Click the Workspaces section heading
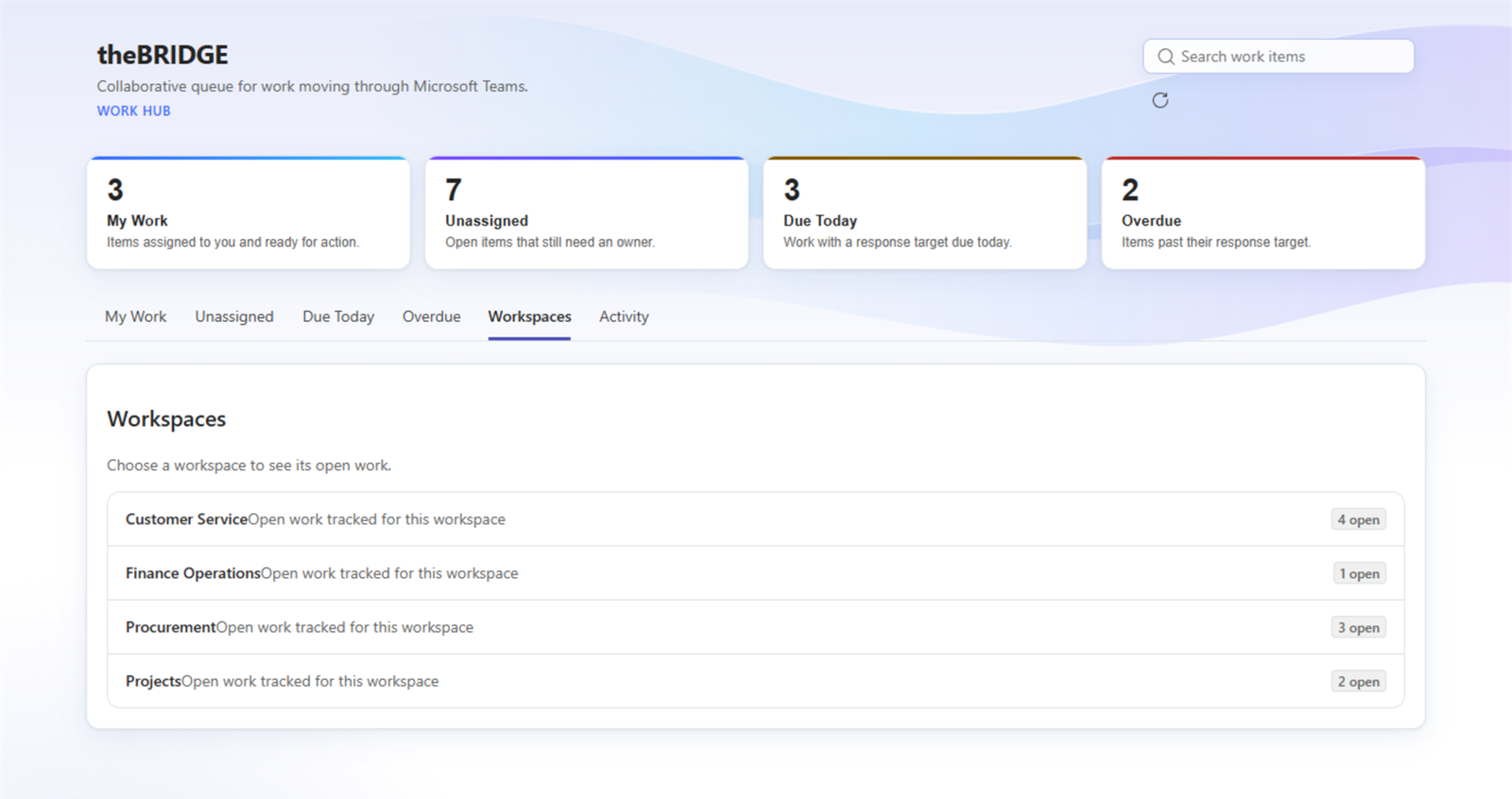The image size is (1512, 799). (166, 418)
